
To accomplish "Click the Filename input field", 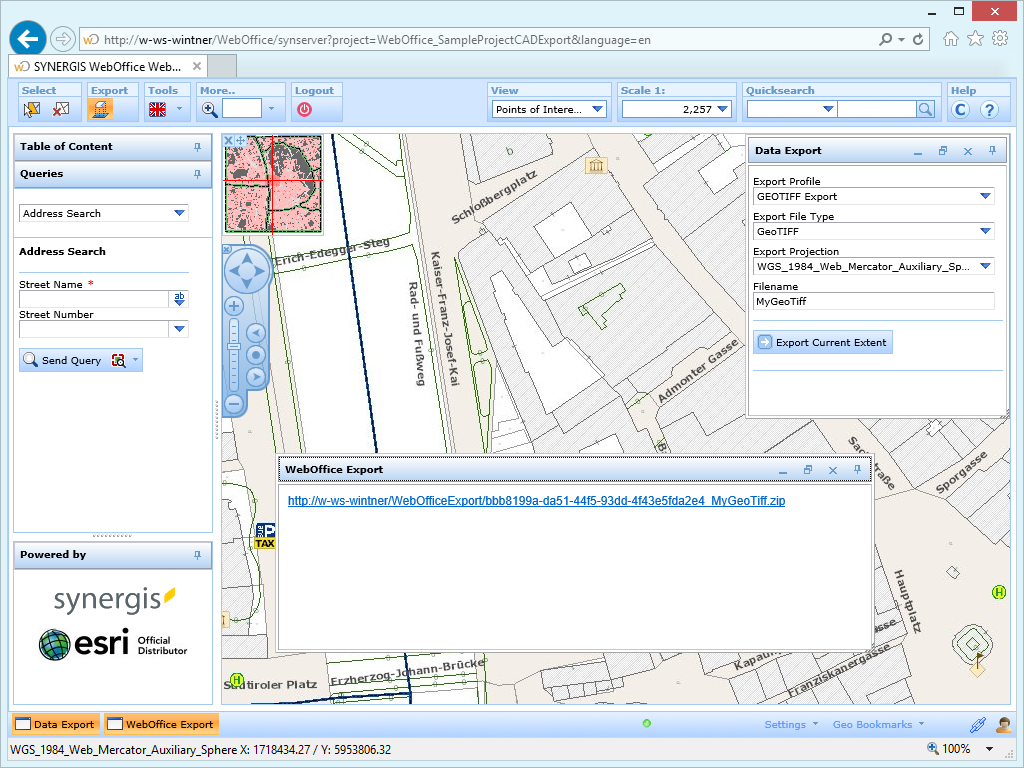I will (873, 301).
